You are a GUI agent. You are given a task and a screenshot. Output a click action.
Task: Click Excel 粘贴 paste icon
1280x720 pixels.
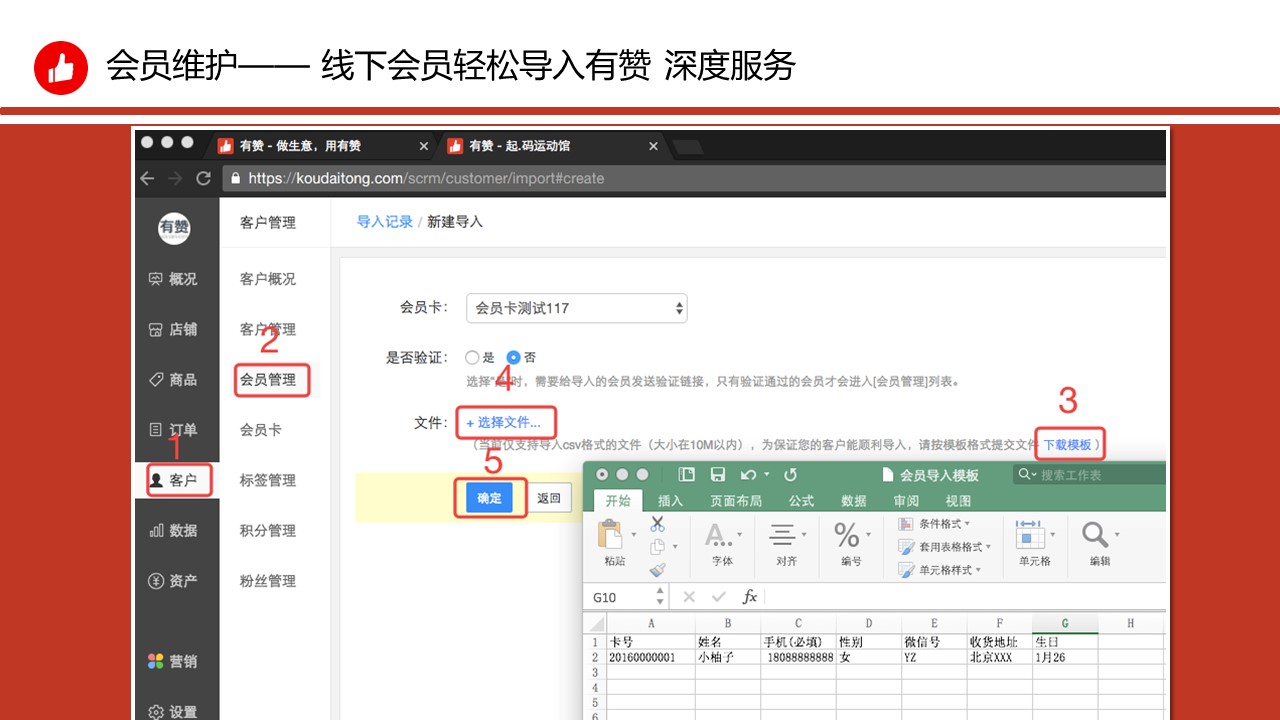610,535
